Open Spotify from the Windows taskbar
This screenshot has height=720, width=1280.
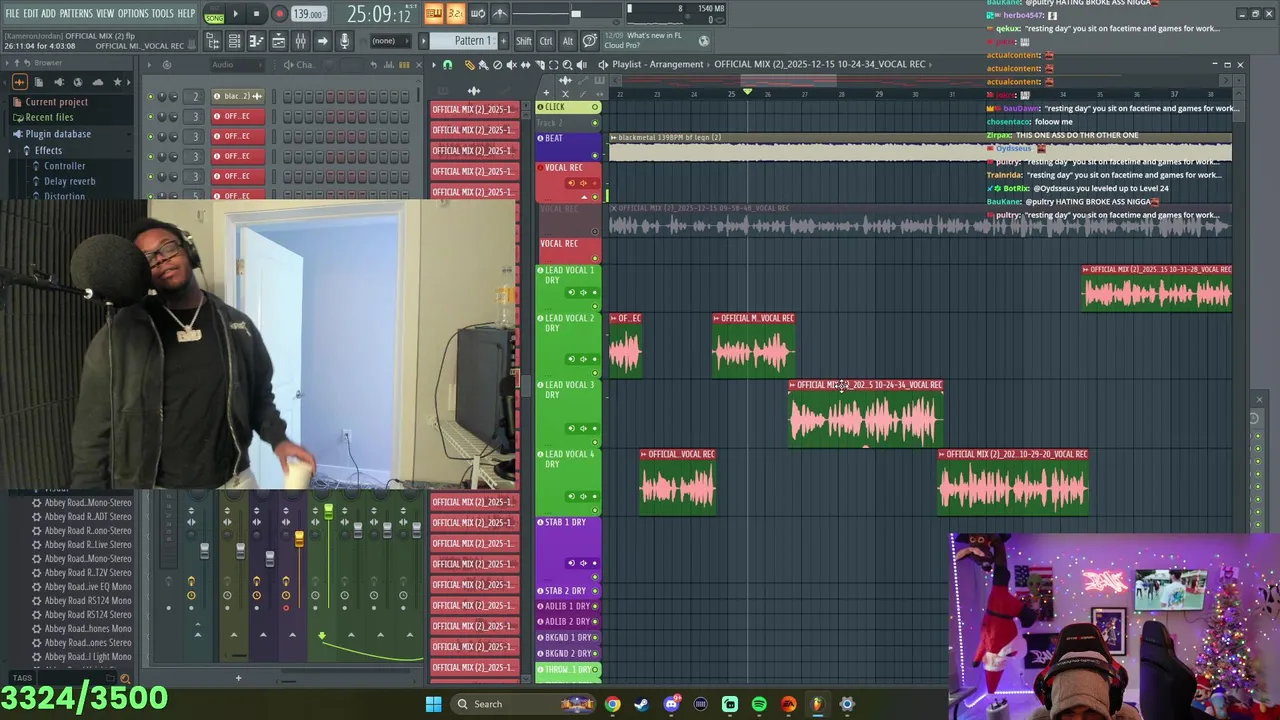coord(759,704)
